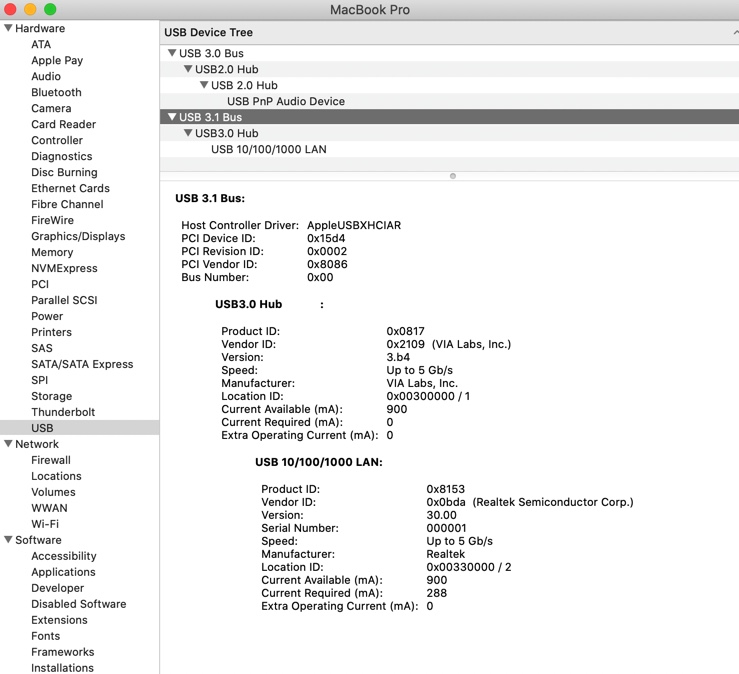Open NVMExpress in the sidebar
739x674 pixels.
point(64,269)
